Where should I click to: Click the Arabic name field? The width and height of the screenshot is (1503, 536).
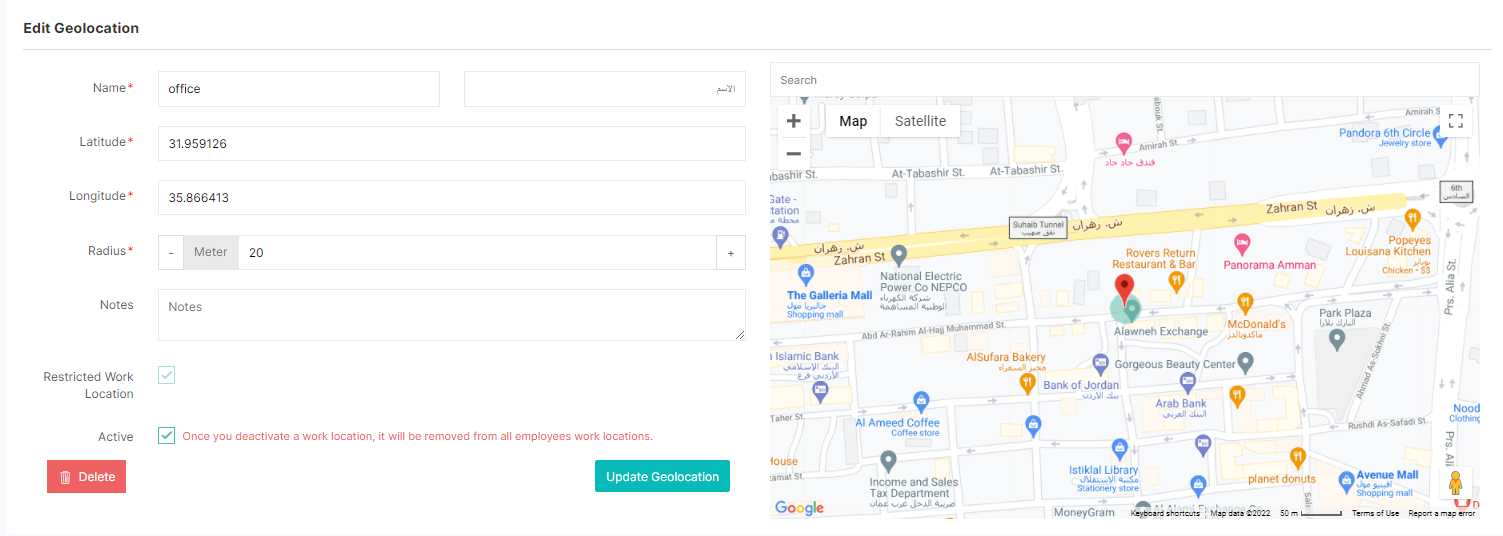[x=605, y=89]
